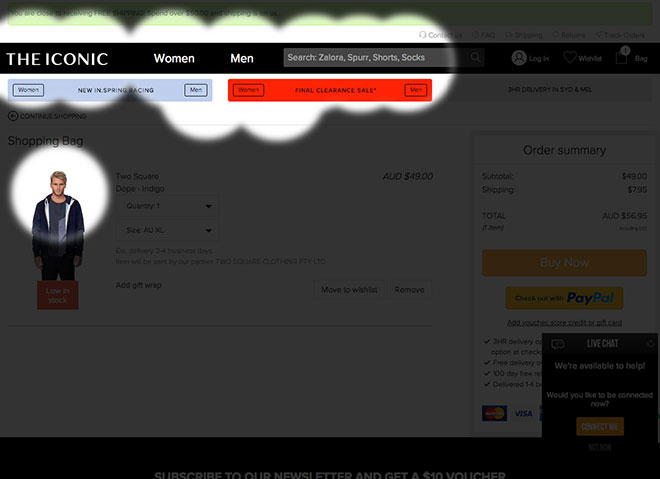Open the Women main menu
This screenshot has width=660, height=479.
click(x=174, y=58)
